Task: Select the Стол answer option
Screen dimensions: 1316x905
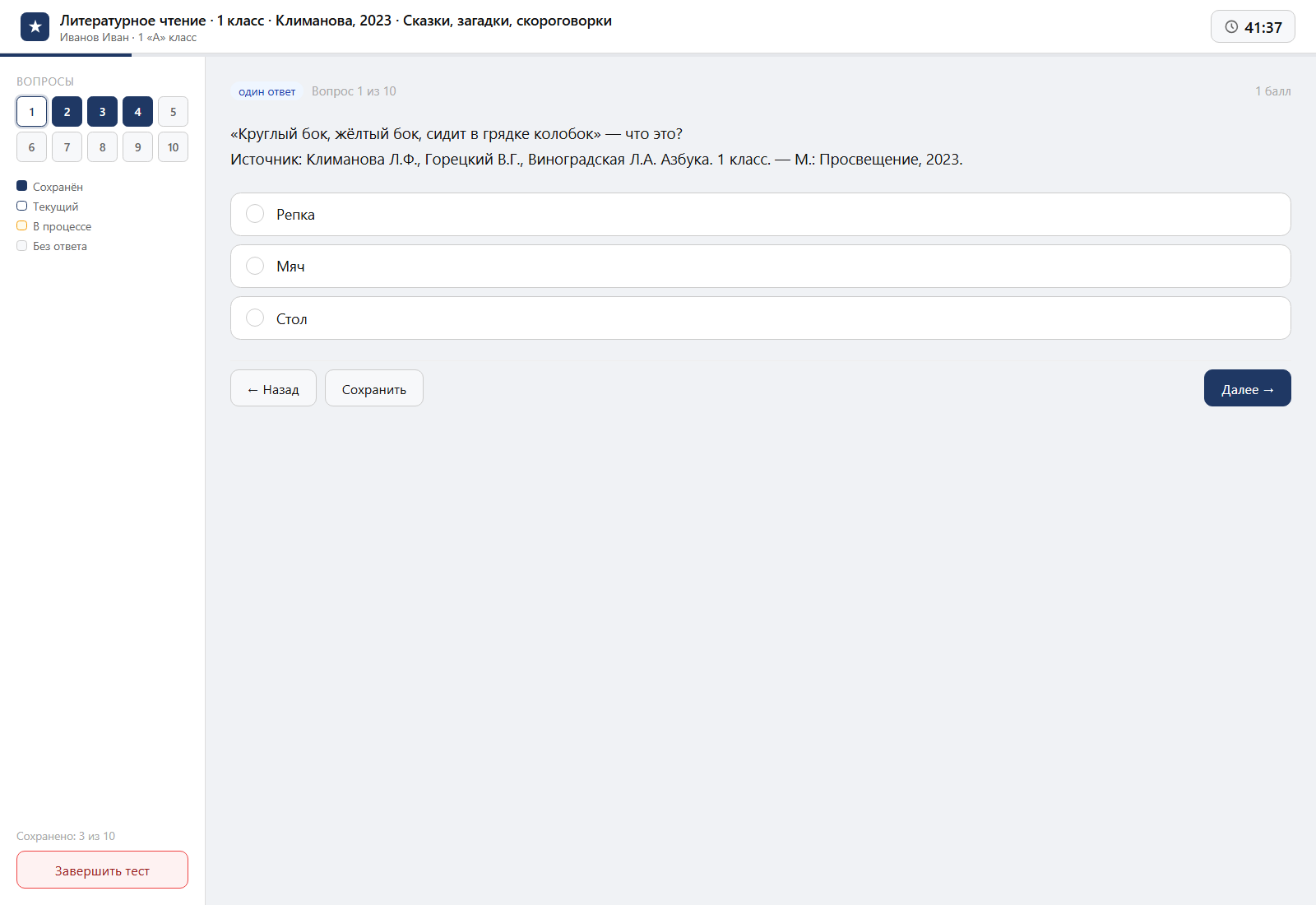Action: click(760, 318)
